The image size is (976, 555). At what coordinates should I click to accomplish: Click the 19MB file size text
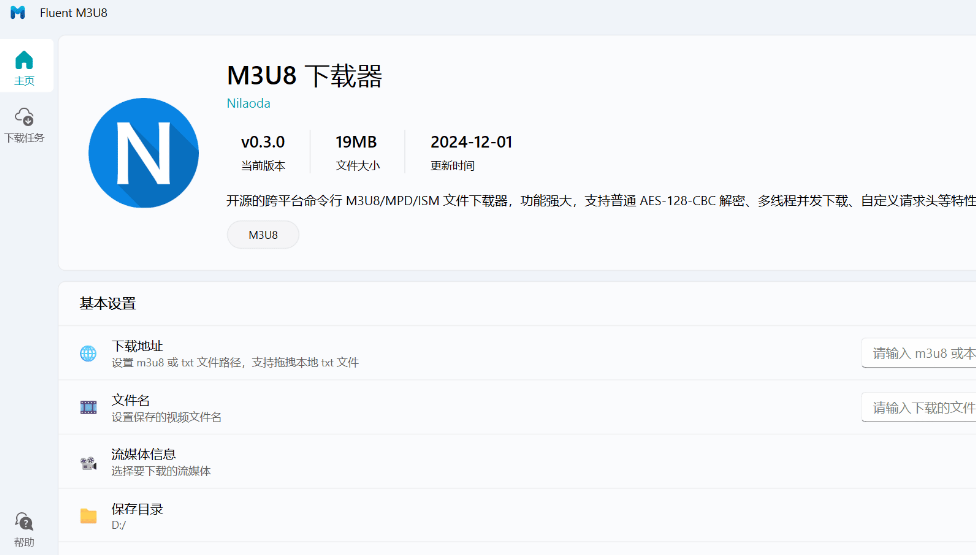357,142
